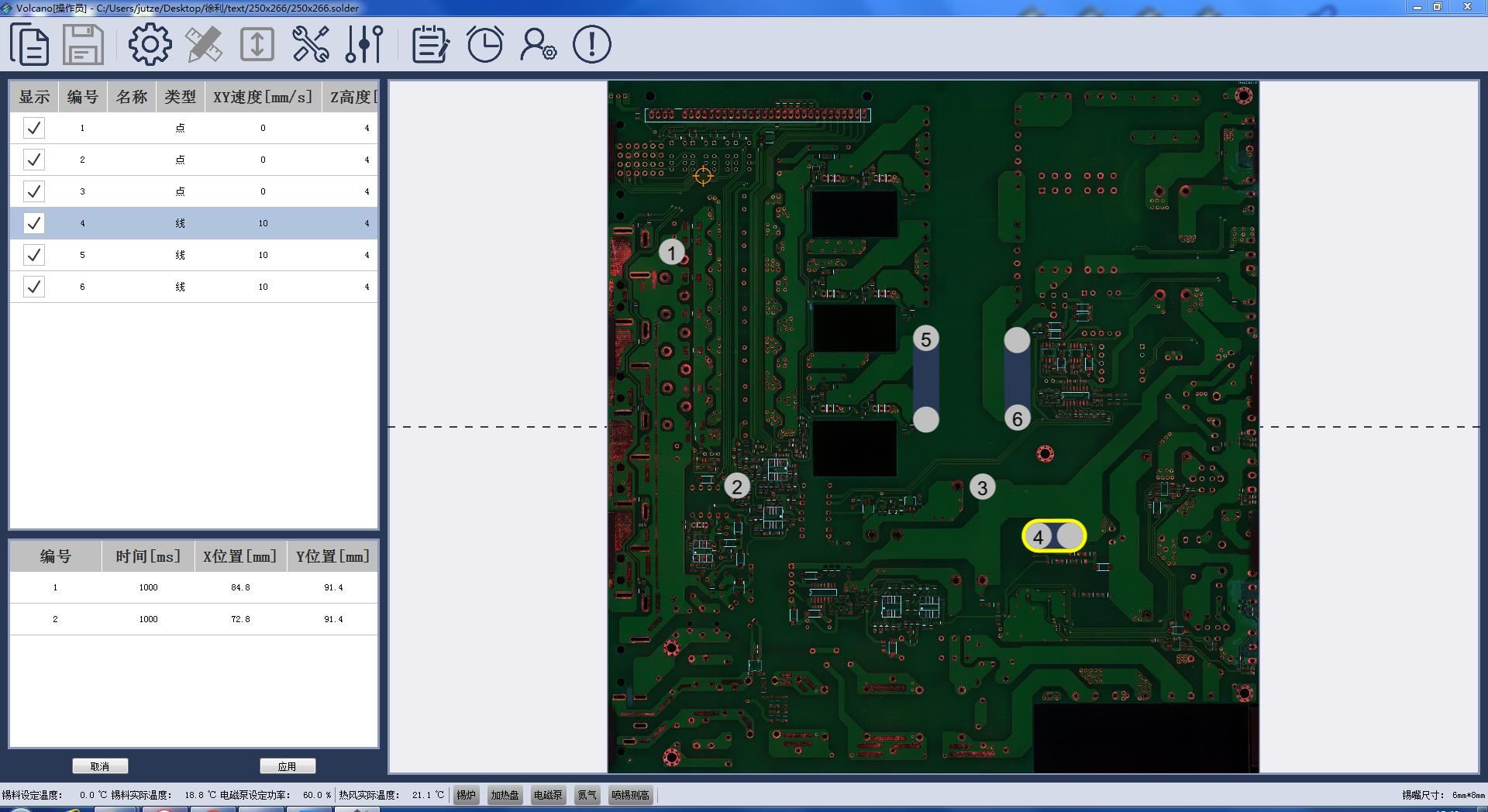Open the clipboard notes log icon
This screenshot has width=1488, height=812.
[430, 44]
